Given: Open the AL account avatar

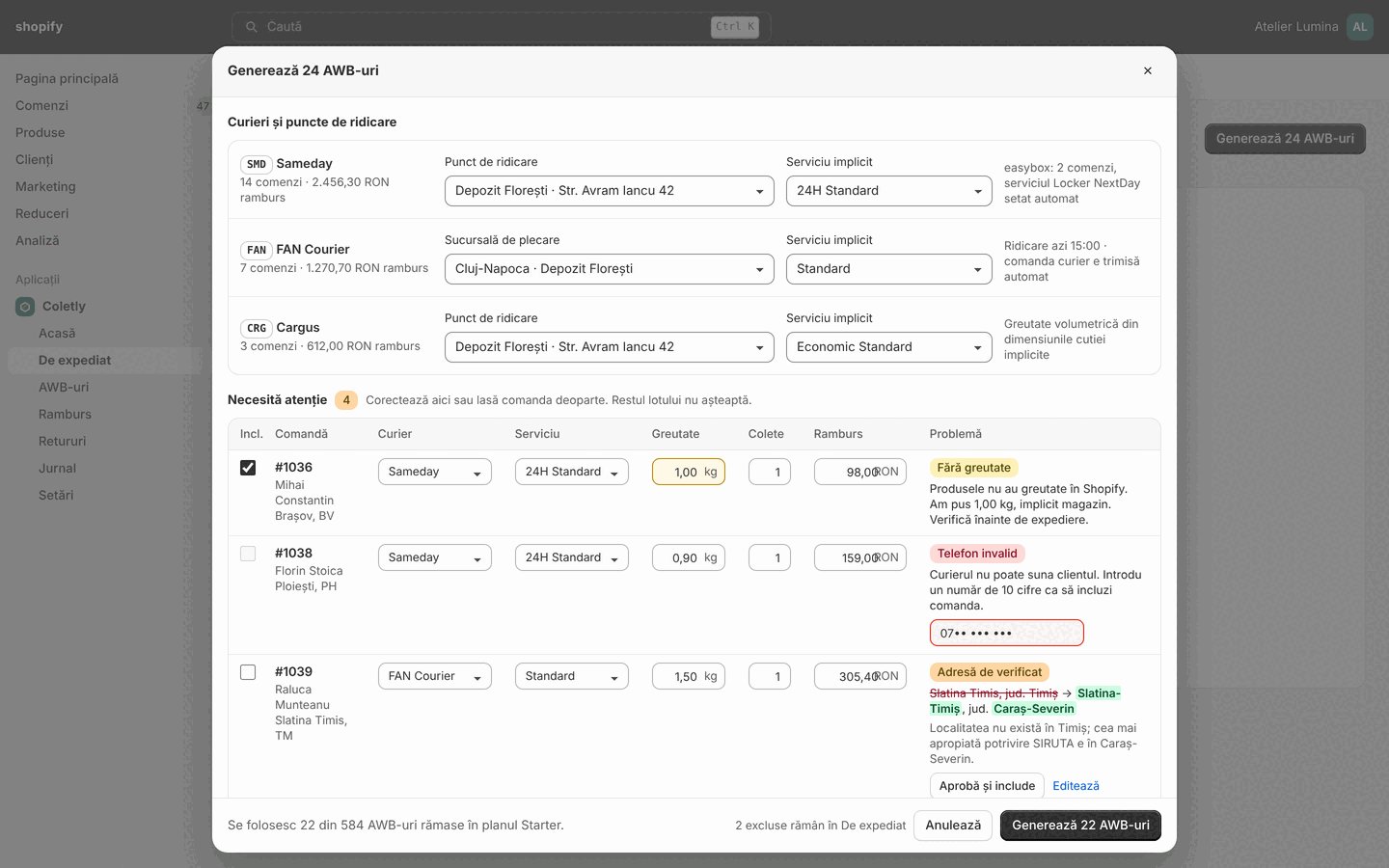Looking at the screenshot, I should [1360, 27].
